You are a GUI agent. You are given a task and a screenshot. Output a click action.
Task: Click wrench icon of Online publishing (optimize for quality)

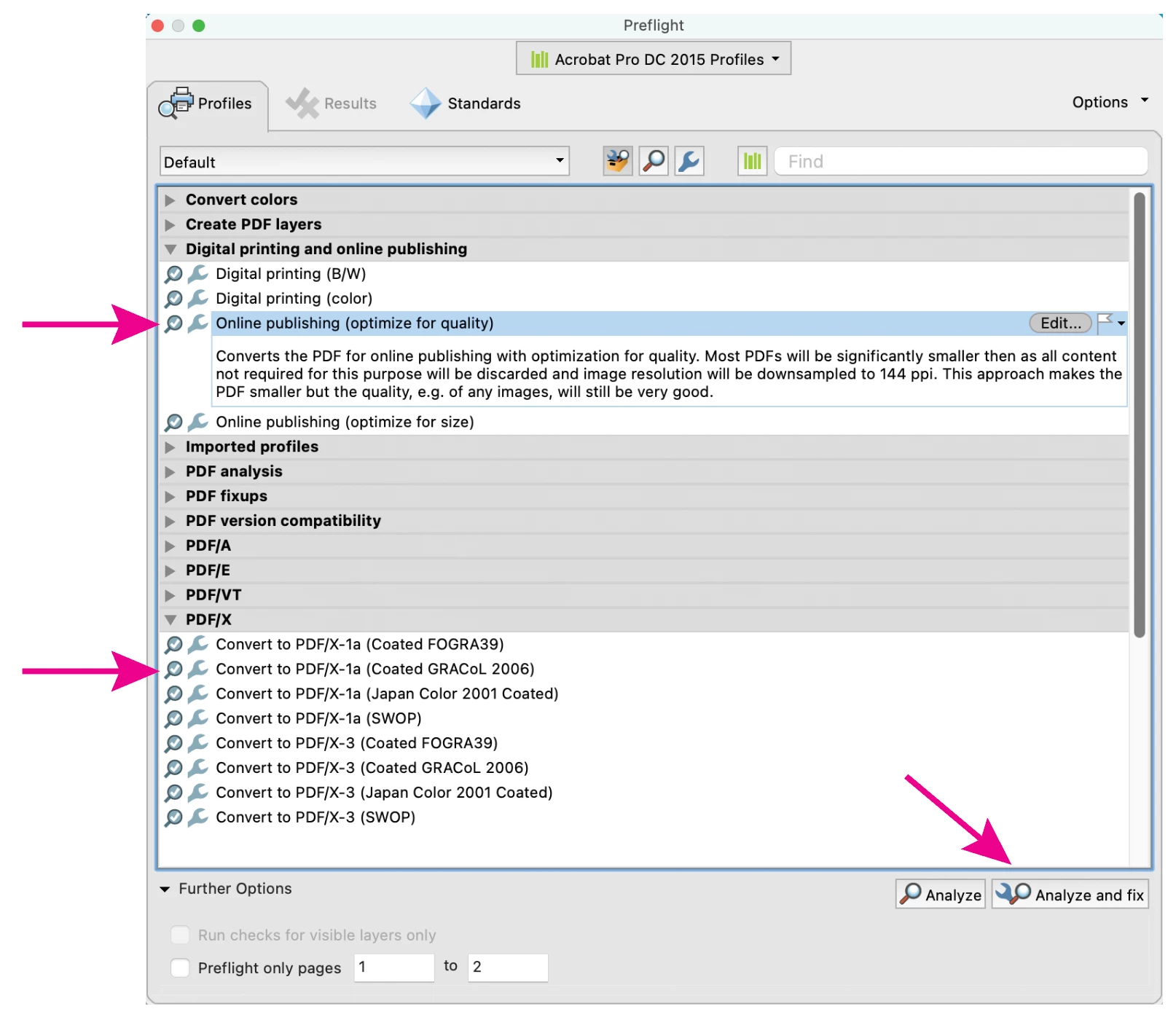click(197, 323)
